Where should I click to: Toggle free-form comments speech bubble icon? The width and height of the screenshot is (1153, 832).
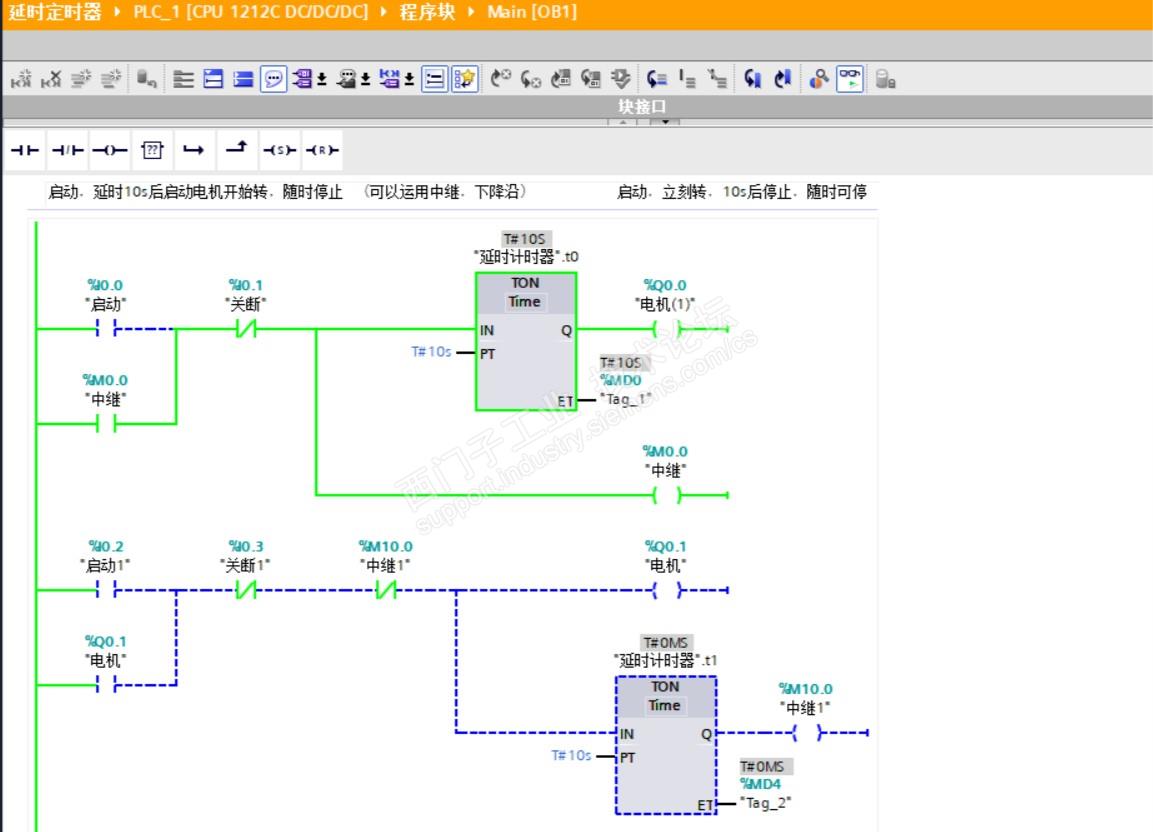(273, 79)
